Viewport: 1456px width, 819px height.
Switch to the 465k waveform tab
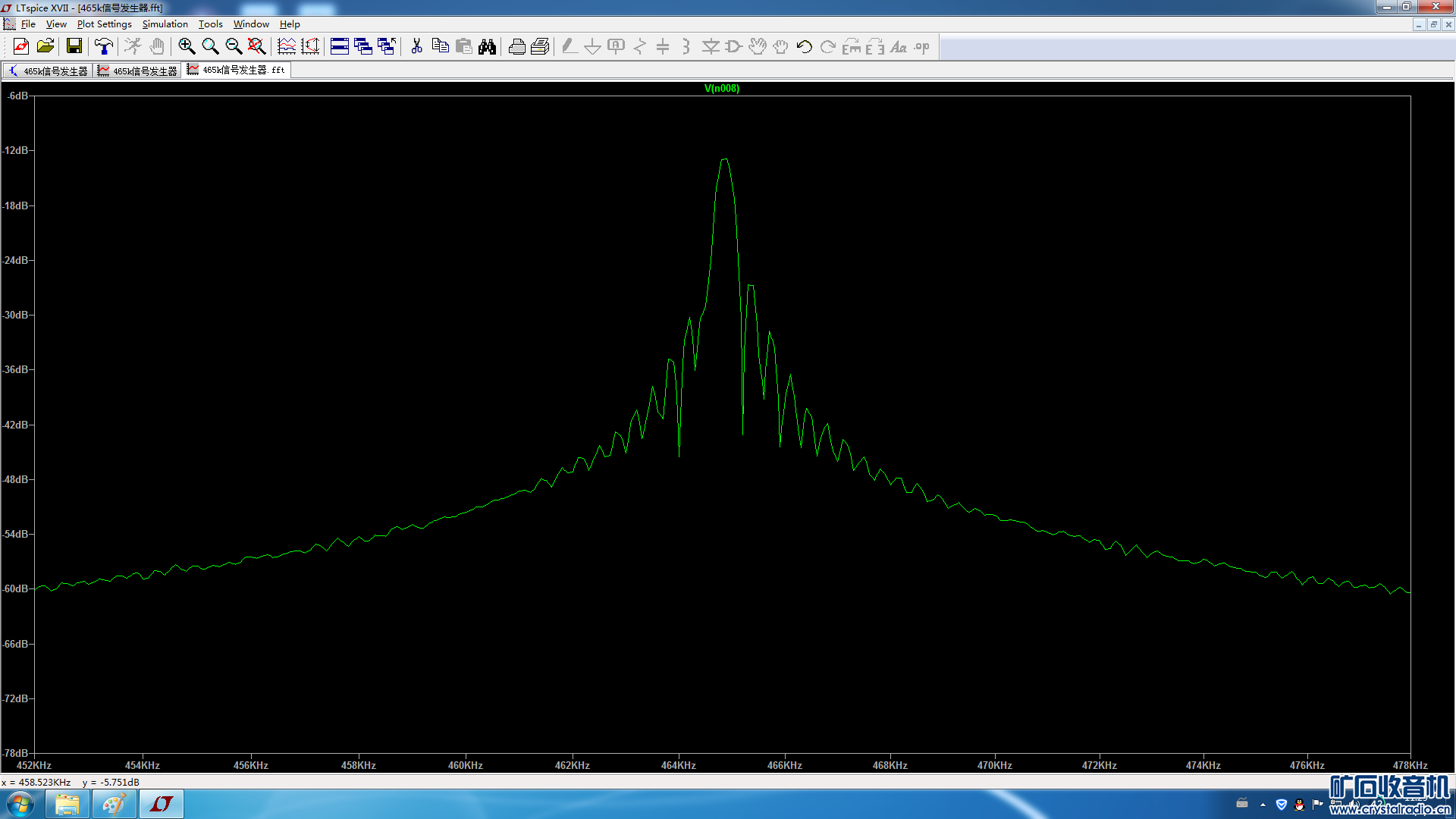point(137,71)
